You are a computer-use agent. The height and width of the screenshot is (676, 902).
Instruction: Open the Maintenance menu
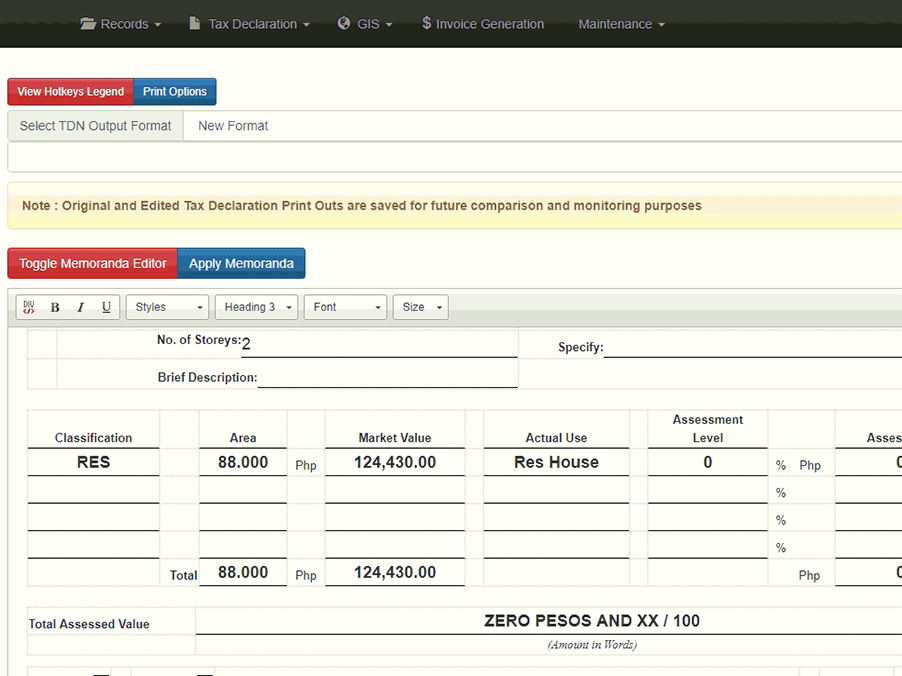coord(621,24)
